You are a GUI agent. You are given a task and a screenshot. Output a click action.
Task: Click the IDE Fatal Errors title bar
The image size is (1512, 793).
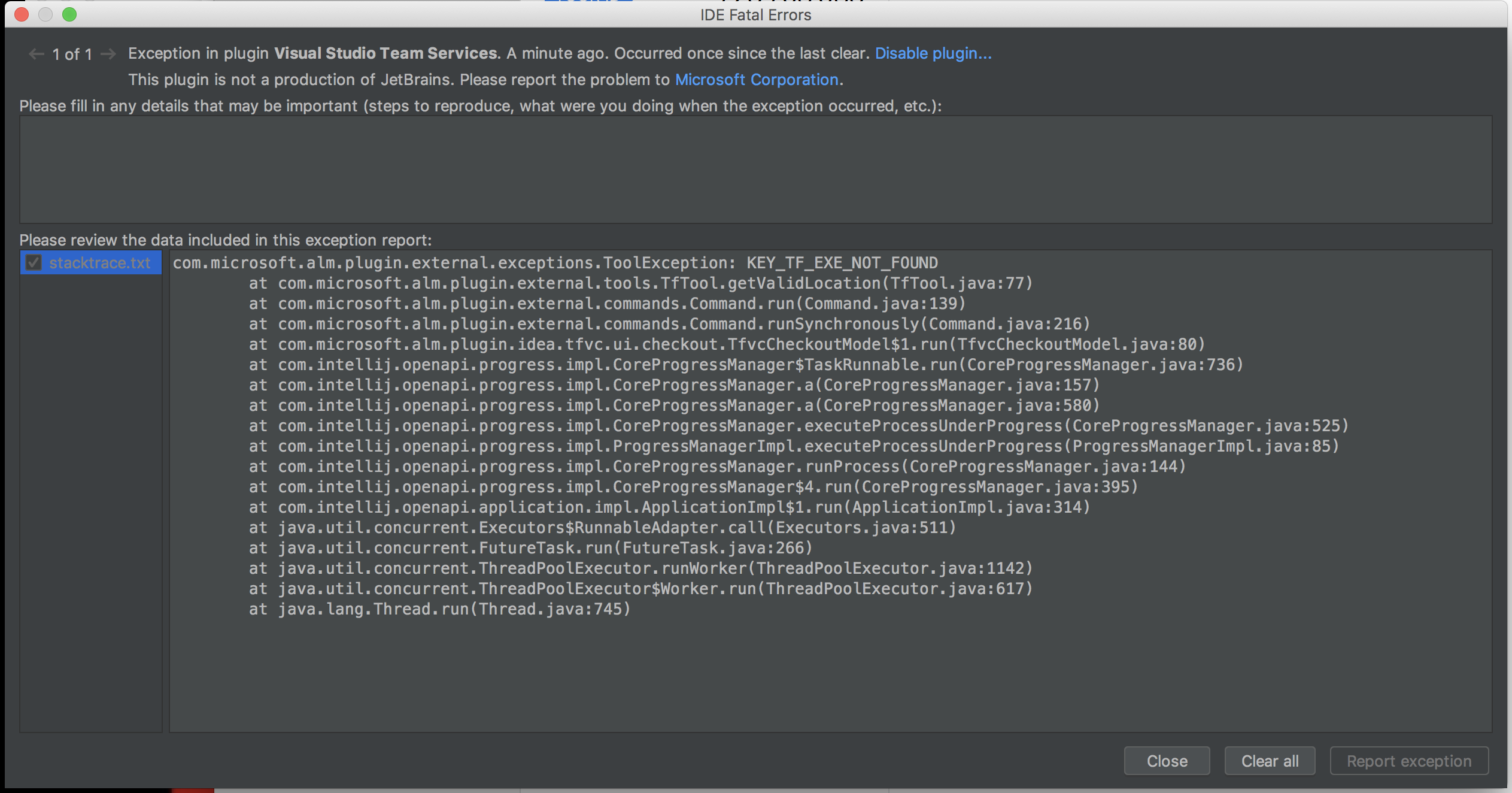755,14
